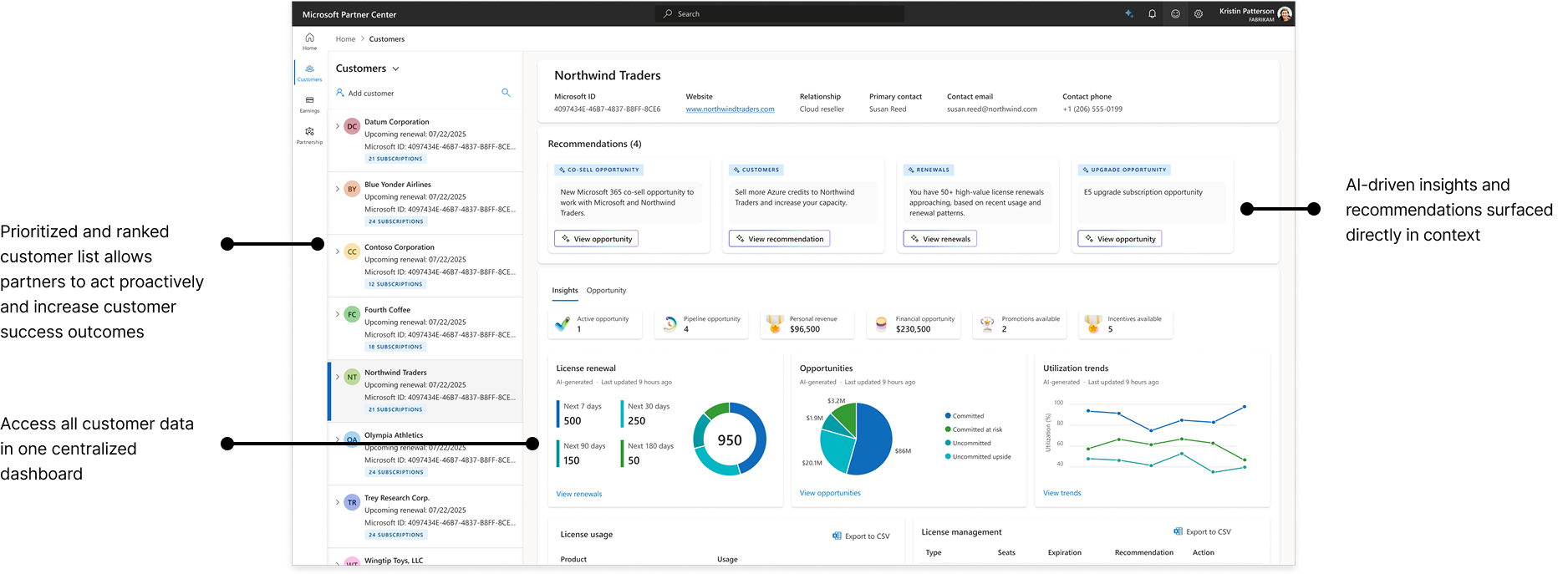
Task: Select Customers icon in the left sidebar
Action: tap(309, 73)
